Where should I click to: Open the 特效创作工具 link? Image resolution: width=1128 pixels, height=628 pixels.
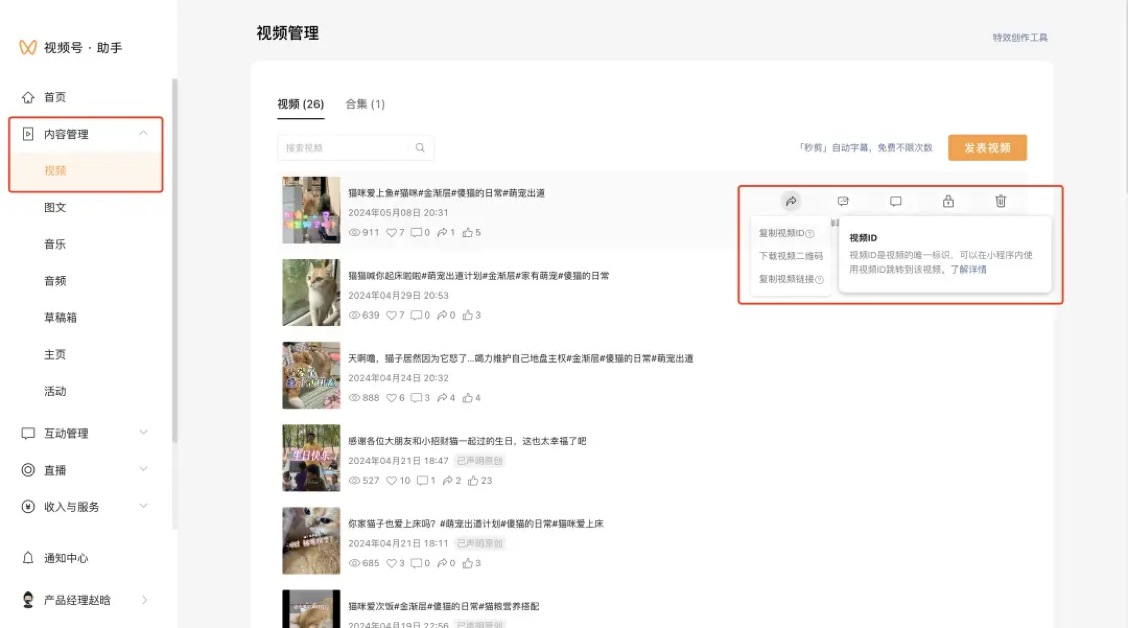(x=1020, y=37)
